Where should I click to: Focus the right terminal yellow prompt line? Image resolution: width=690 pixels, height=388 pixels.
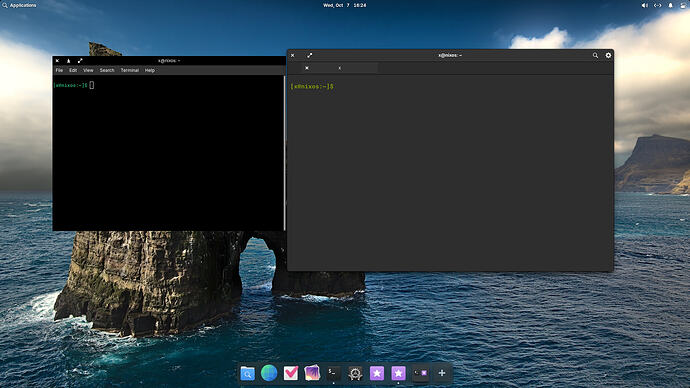tap(312, 87)
